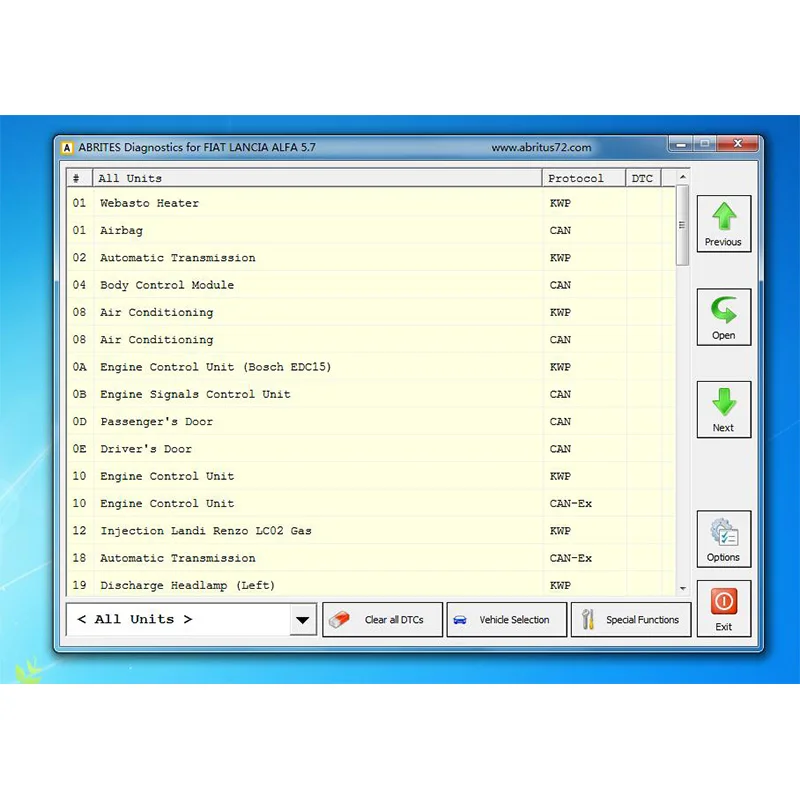Select Injection Landi Renzo LC02 Gas row

pos(371,531)
